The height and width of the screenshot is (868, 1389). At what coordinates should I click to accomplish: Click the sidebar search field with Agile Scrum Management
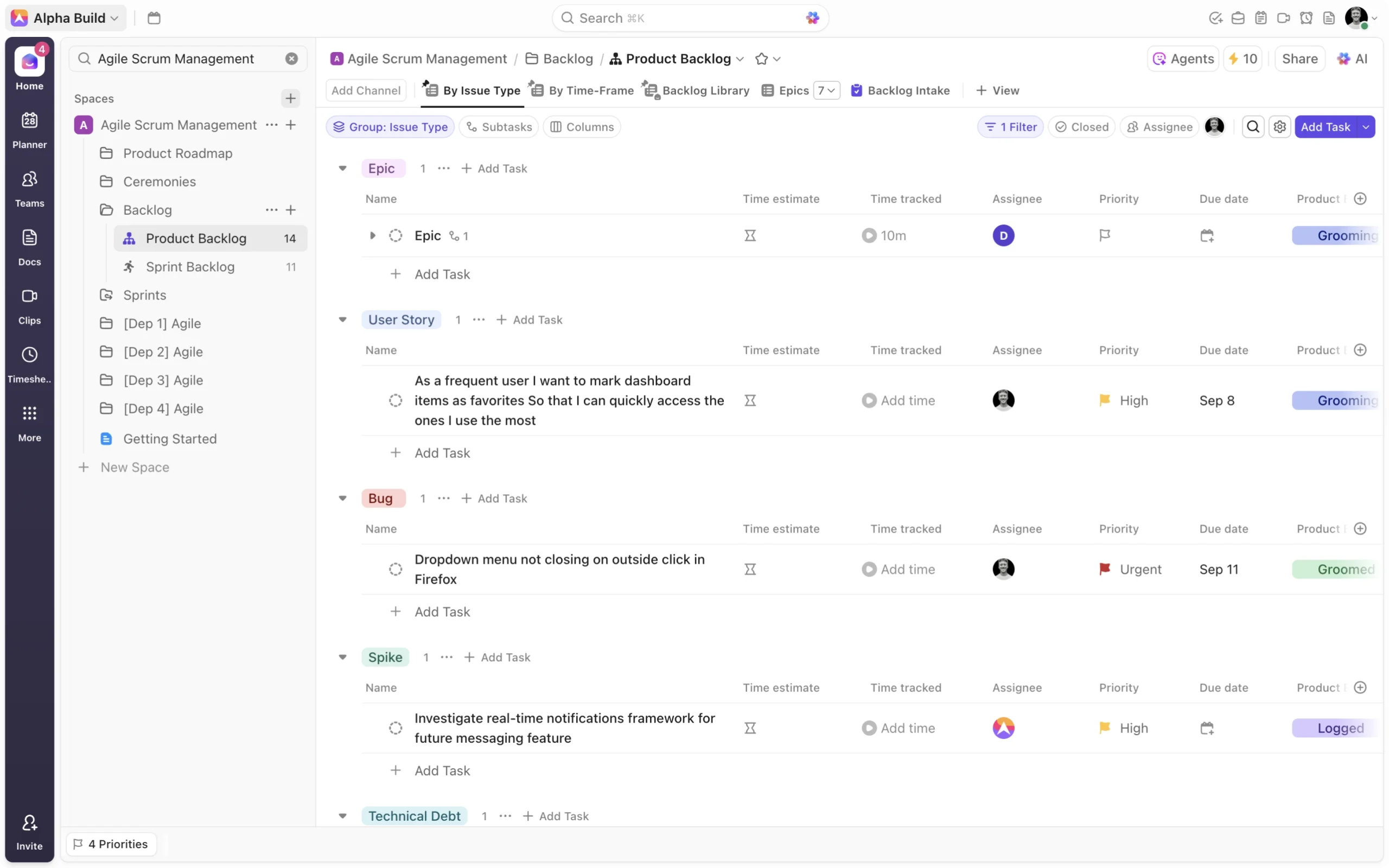tap(176, 59)
